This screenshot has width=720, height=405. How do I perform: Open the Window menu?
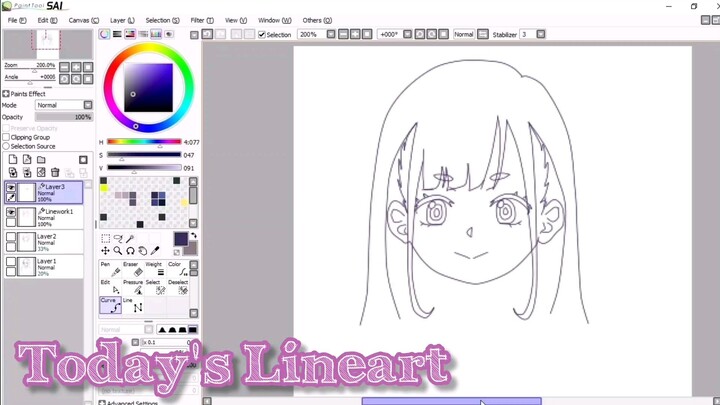[x=275, y=20]
